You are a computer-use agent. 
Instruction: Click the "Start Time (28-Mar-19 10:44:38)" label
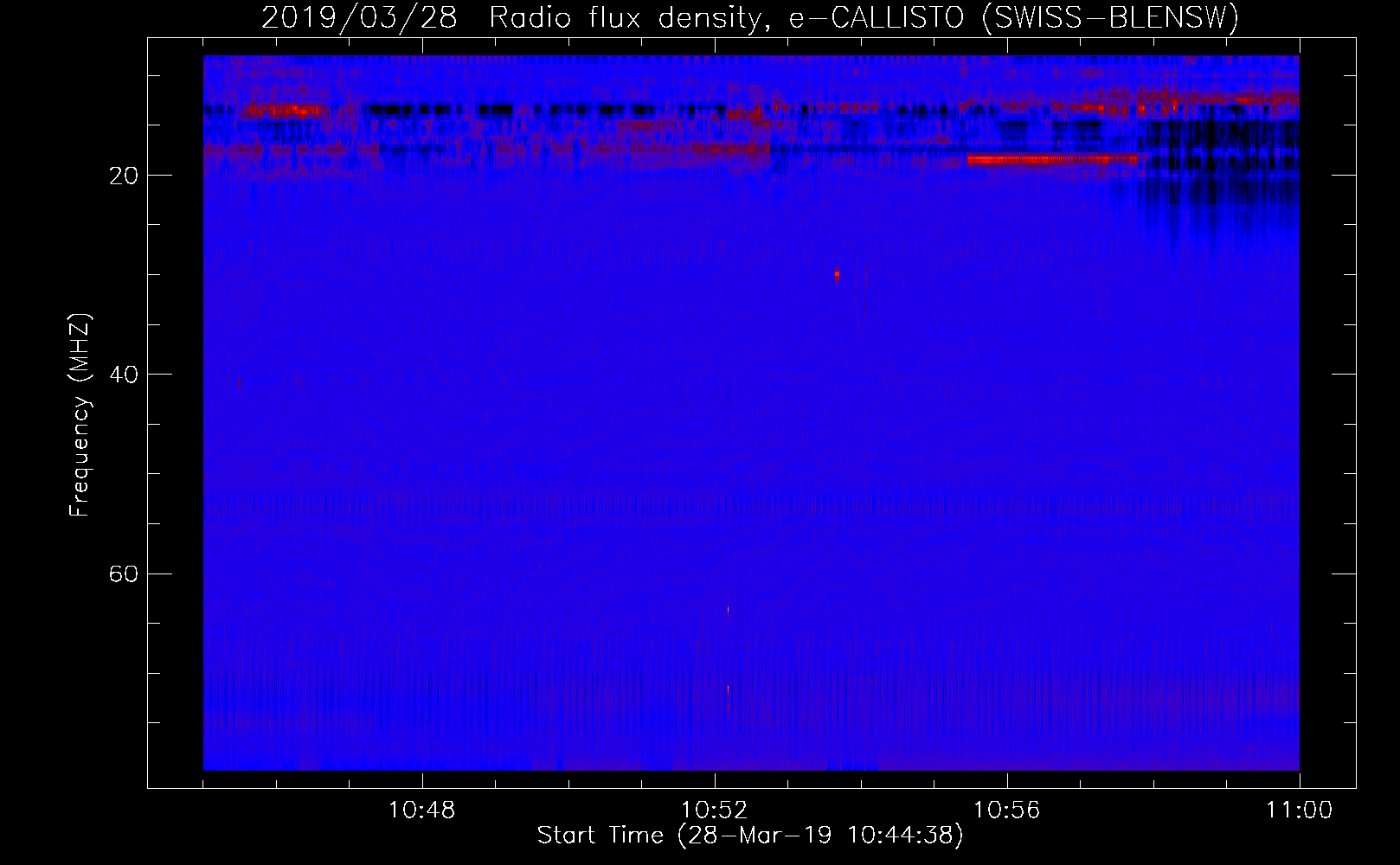tap(750, 836)
